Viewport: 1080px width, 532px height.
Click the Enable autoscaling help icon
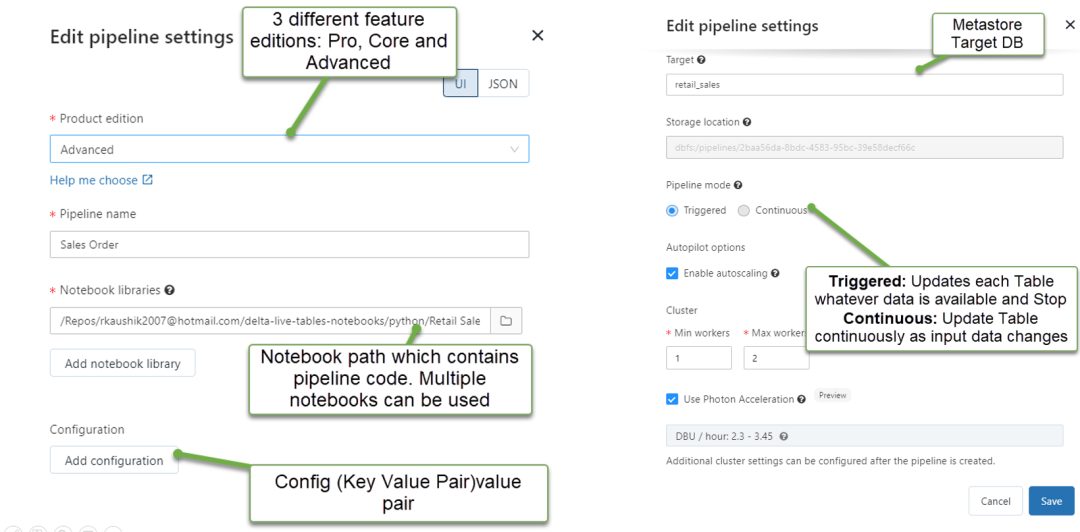[x=775, y=273]
